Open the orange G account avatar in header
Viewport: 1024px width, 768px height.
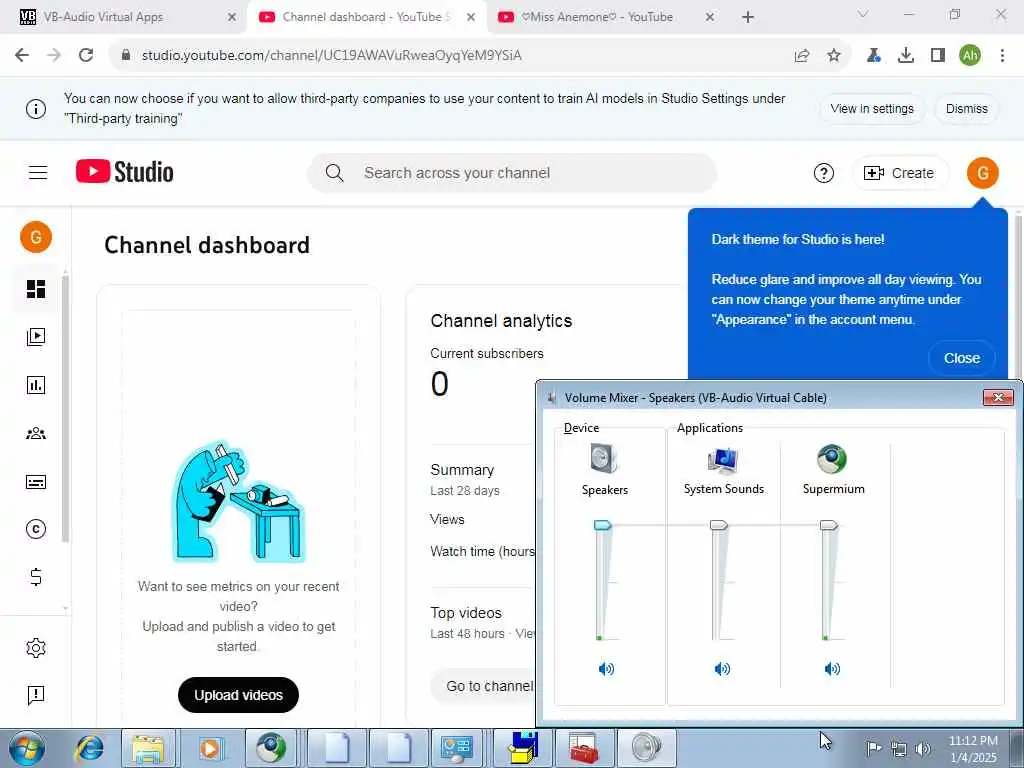(x=982, y=173)
